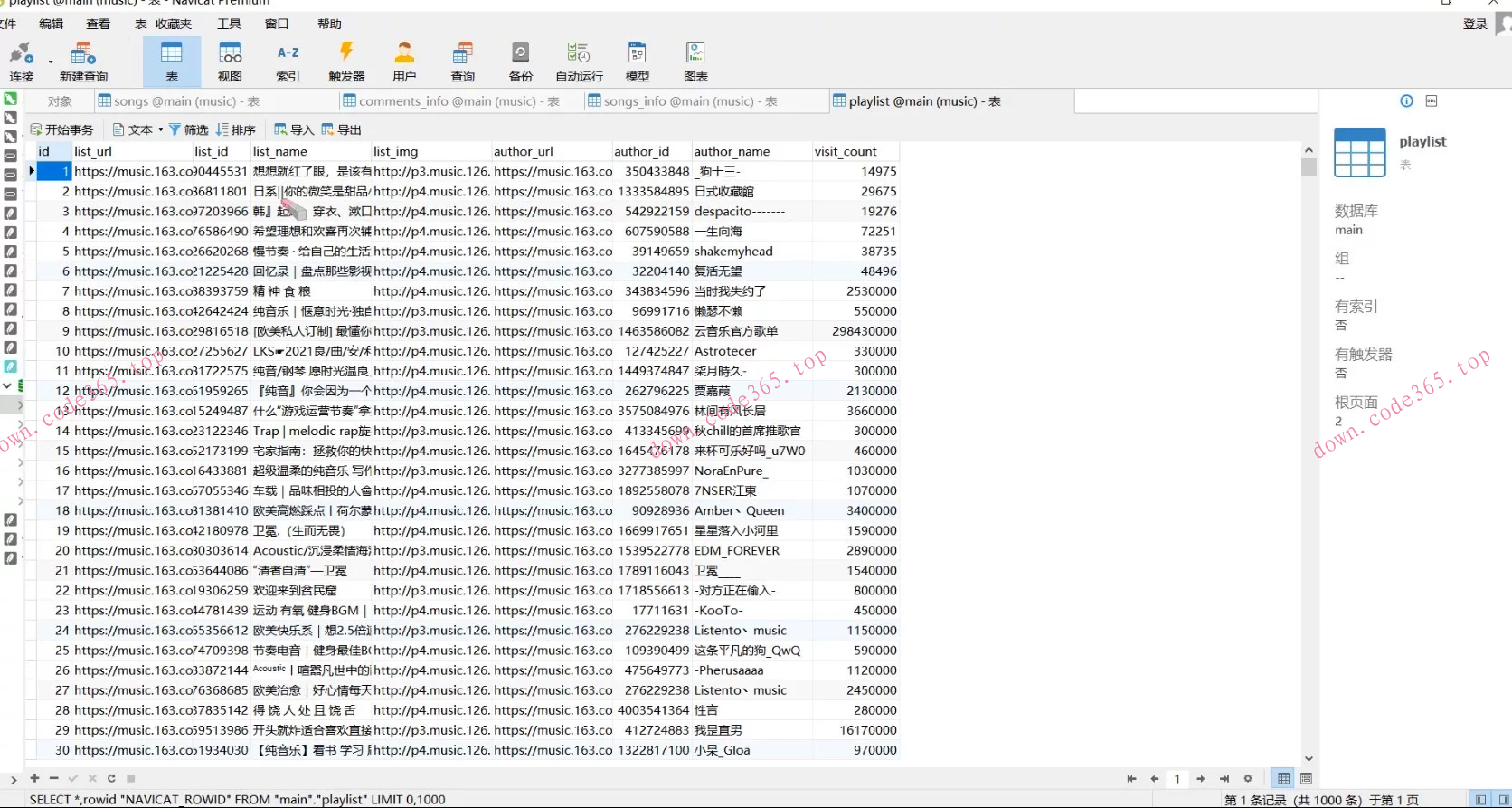Open the 用户 (User) icon

[404, 62]
